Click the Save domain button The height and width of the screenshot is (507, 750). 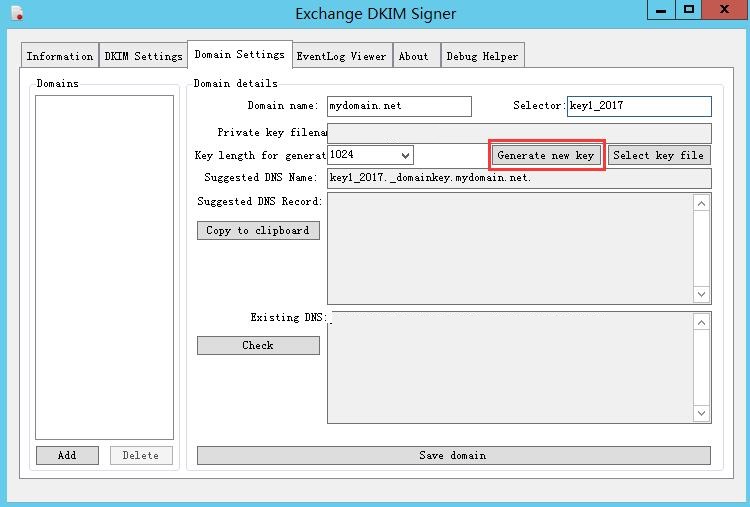click(x=453, y=455)
